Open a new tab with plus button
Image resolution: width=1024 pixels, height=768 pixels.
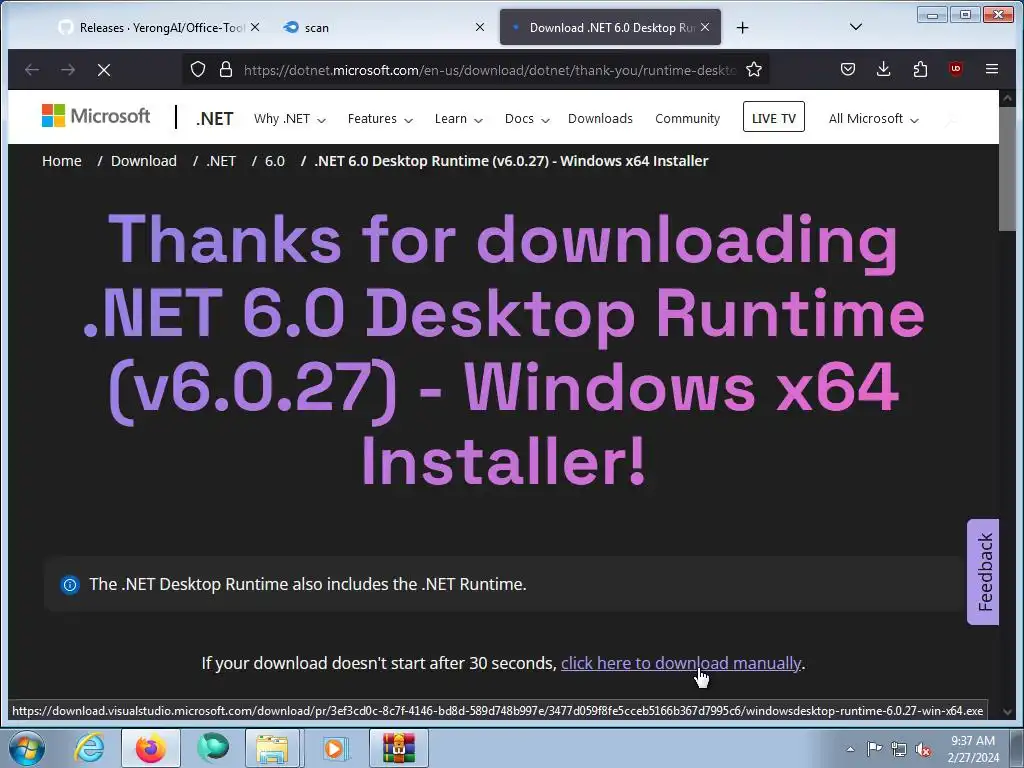[743, 27]
